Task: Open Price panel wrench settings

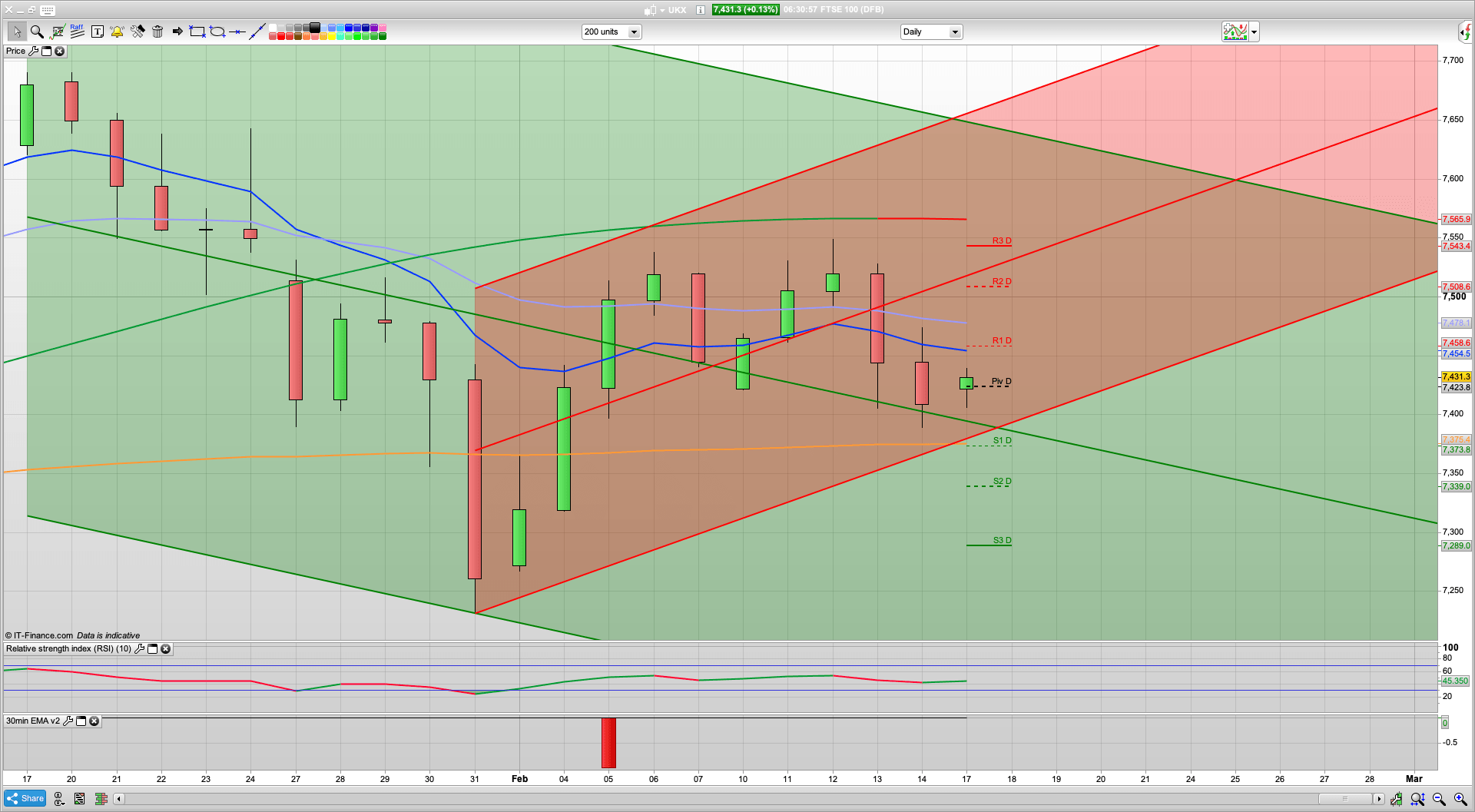Action: tap(33, 51)
